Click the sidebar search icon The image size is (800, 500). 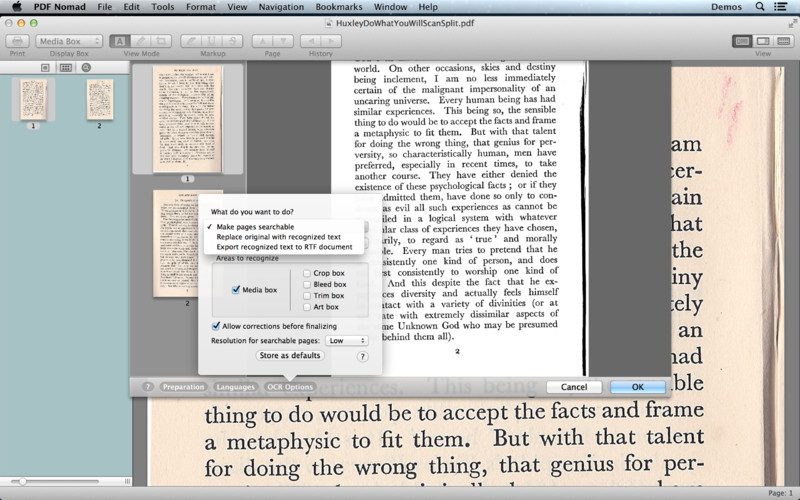pos(87,67)
